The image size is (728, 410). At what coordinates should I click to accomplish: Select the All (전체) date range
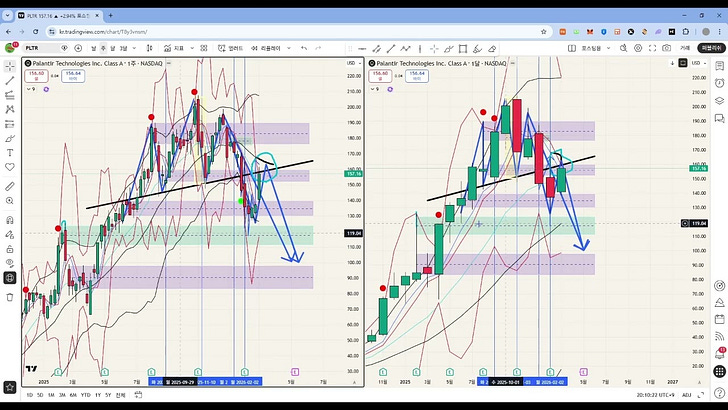click(120, 395)
